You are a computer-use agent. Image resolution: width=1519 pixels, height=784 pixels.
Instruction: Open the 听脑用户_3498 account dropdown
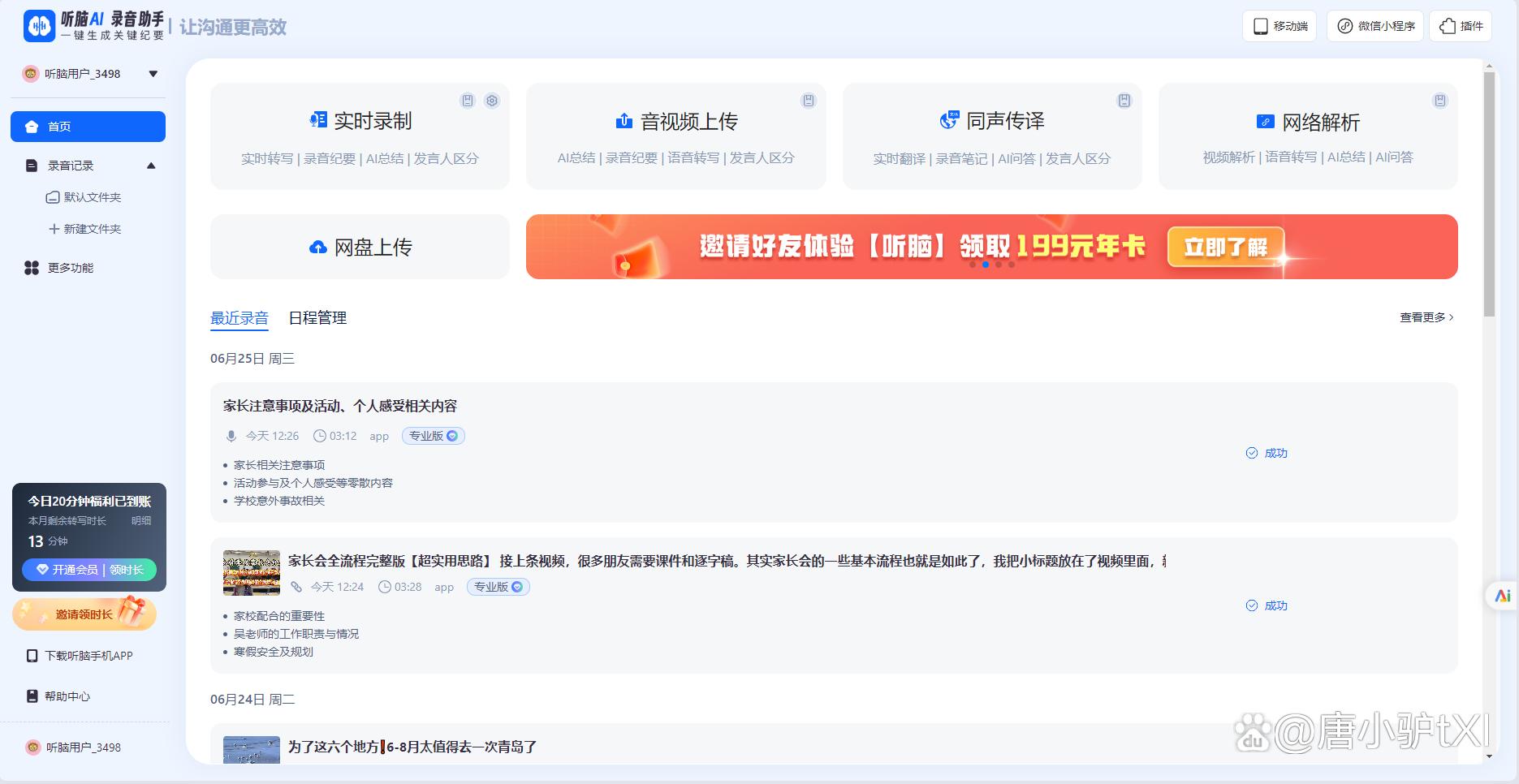pos(153,73)
